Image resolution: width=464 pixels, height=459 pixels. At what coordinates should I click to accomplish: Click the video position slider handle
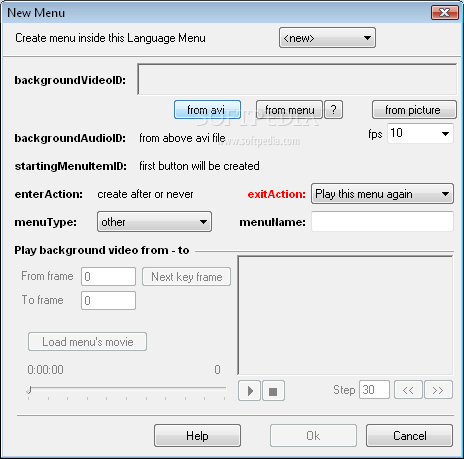29,389
